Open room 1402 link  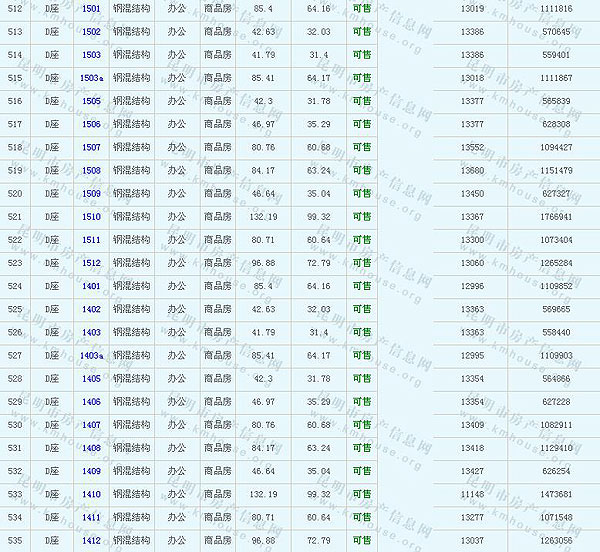tap(91, 309)
